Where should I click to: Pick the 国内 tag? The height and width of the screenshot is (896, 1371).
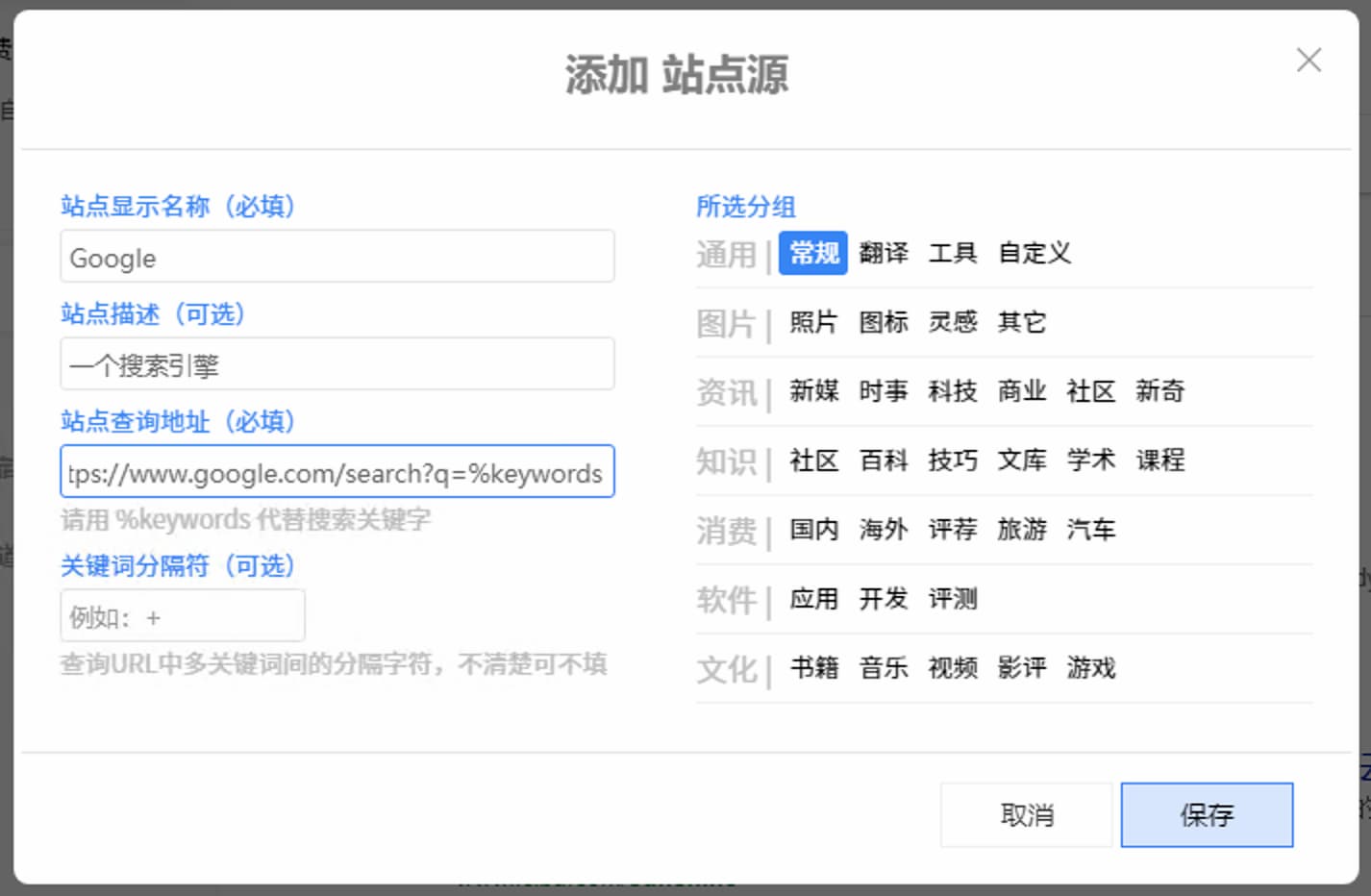813,530
